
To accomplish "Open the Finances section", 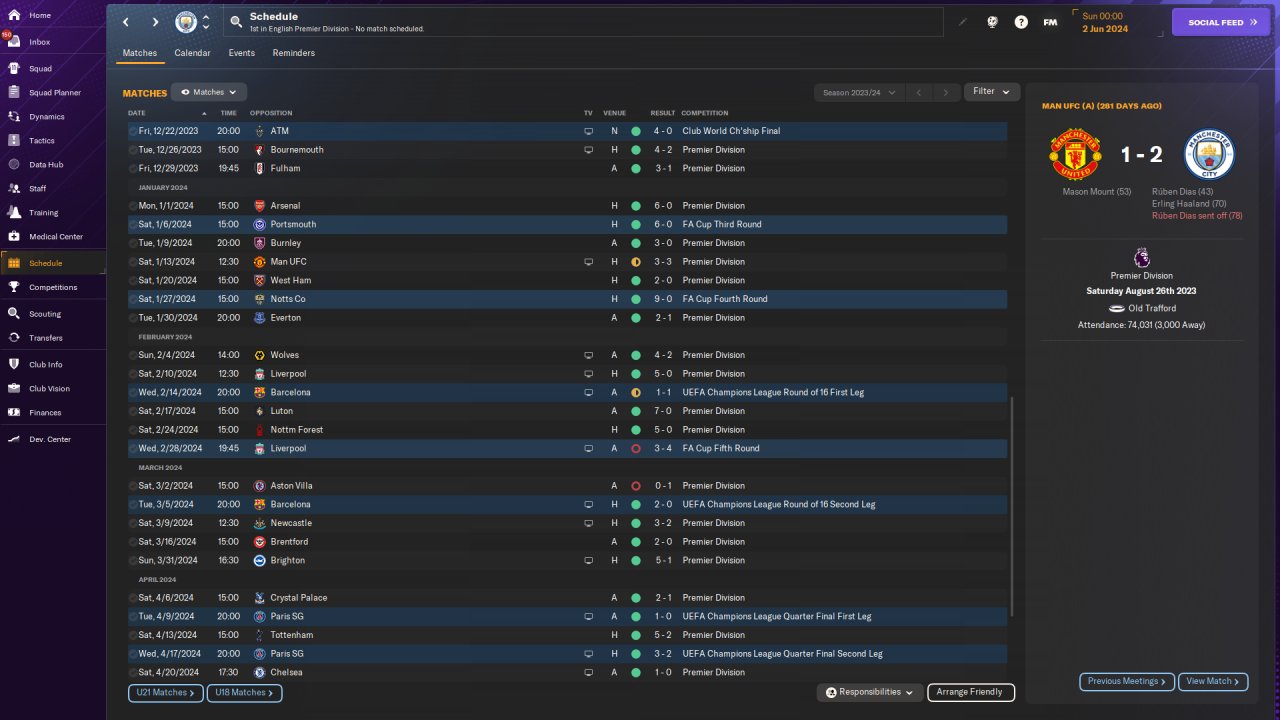I will tap(53, 413).
